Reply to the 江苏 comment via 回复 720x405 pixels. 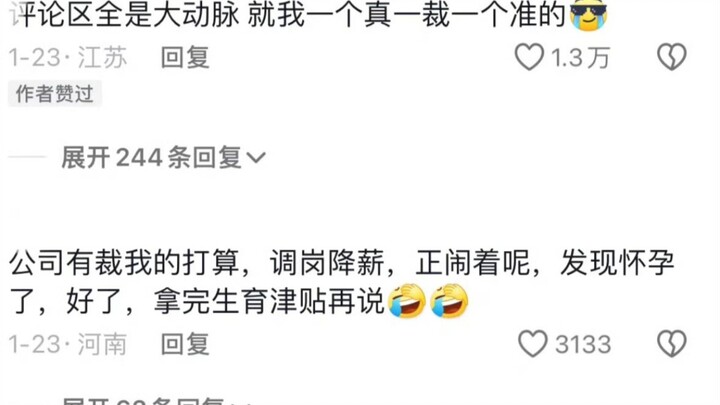coord(185,57)
